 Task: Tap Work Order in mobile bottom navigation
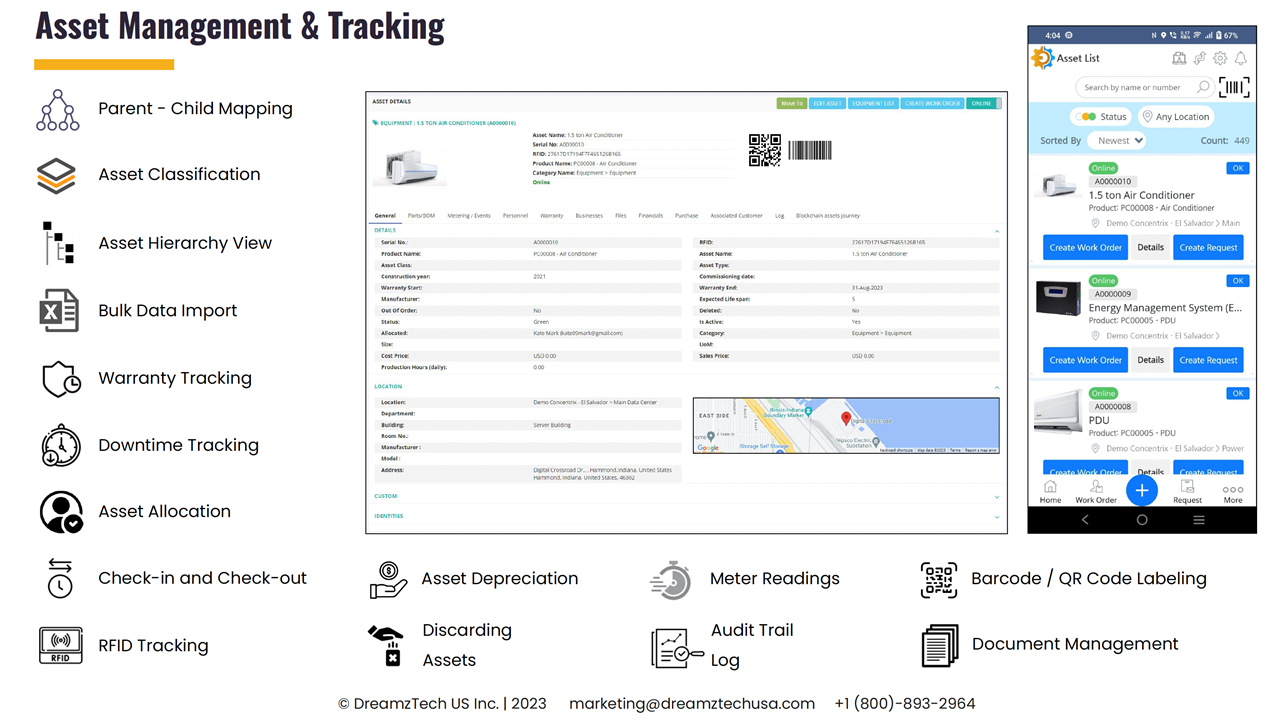pyautogui.click(x=1096, y=491)
